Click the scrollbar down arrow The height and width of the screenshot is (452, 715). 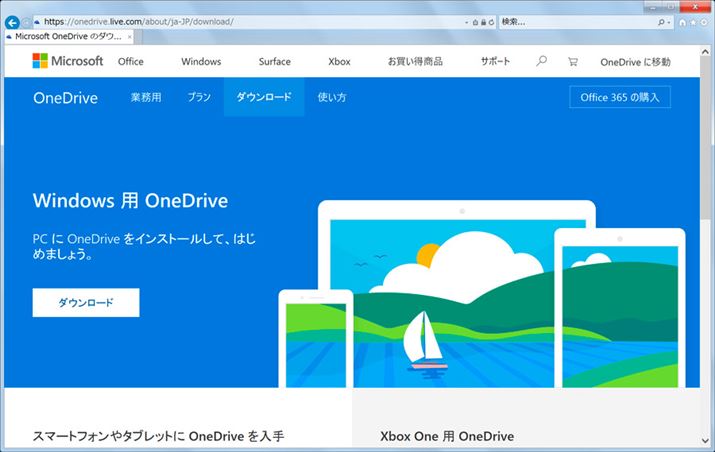tap(705, 441)
